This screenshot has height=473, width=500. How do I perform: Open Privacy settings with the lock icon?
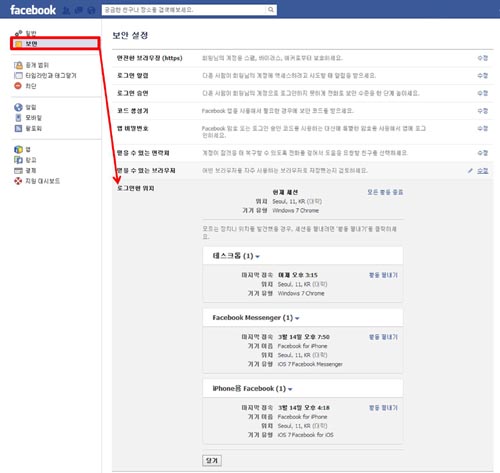[x=31, y=65]
